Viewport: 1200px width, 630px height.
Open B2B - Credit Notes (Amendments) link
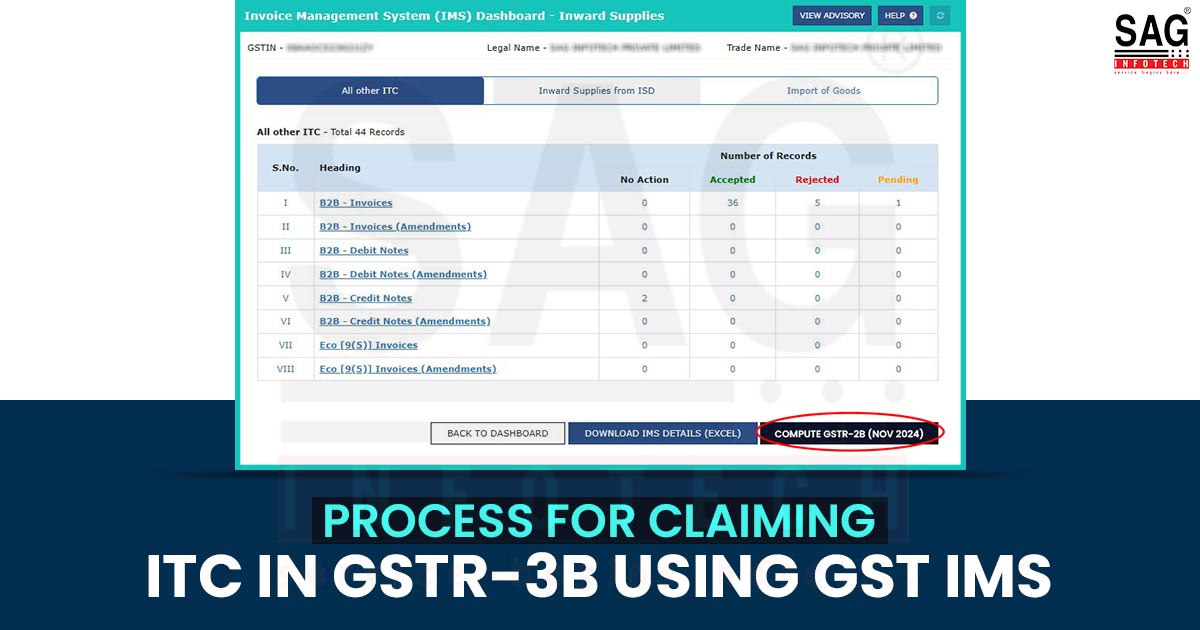[404, 321]
